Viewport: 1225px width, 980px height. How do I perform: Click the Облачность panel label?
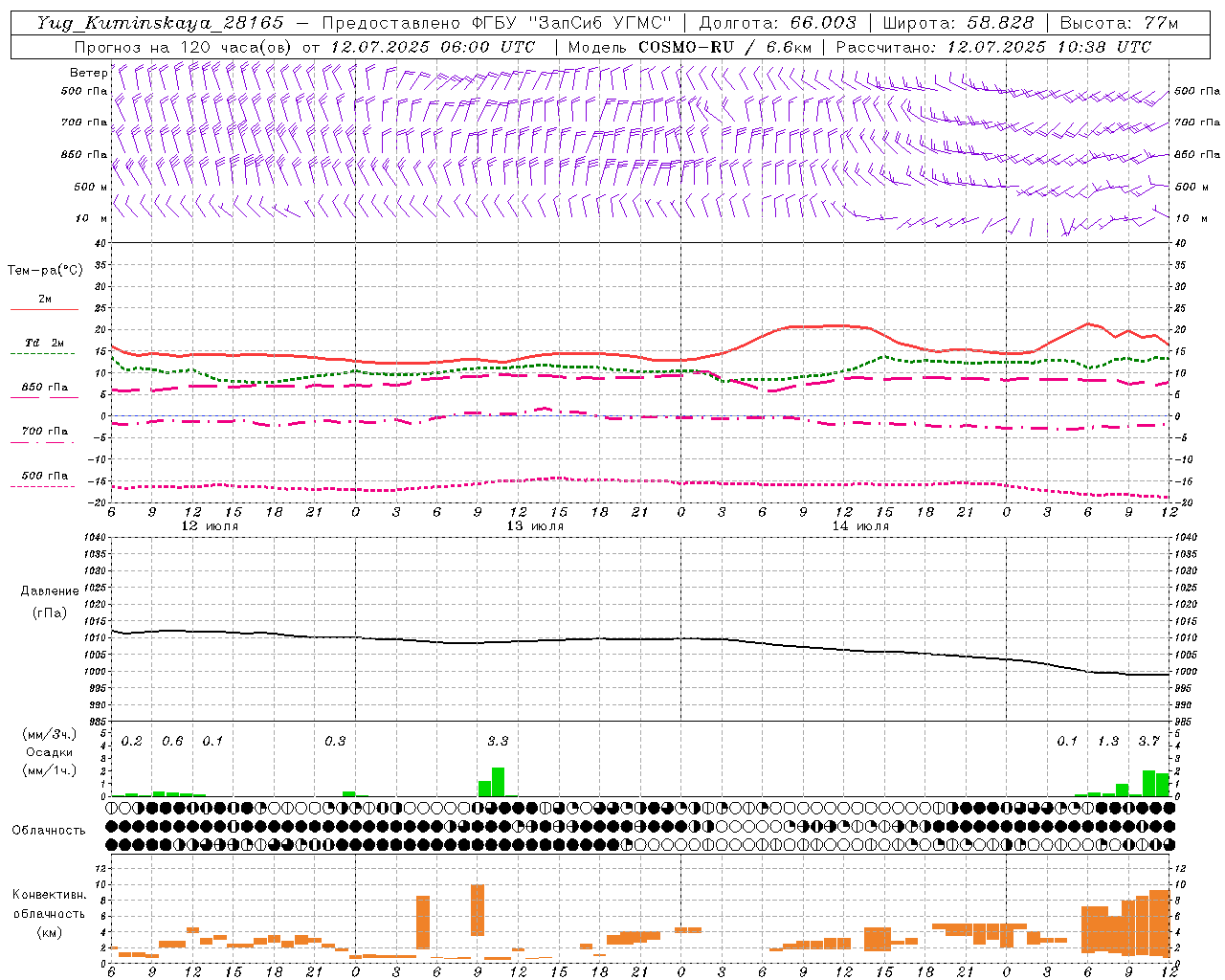point(49,831)
